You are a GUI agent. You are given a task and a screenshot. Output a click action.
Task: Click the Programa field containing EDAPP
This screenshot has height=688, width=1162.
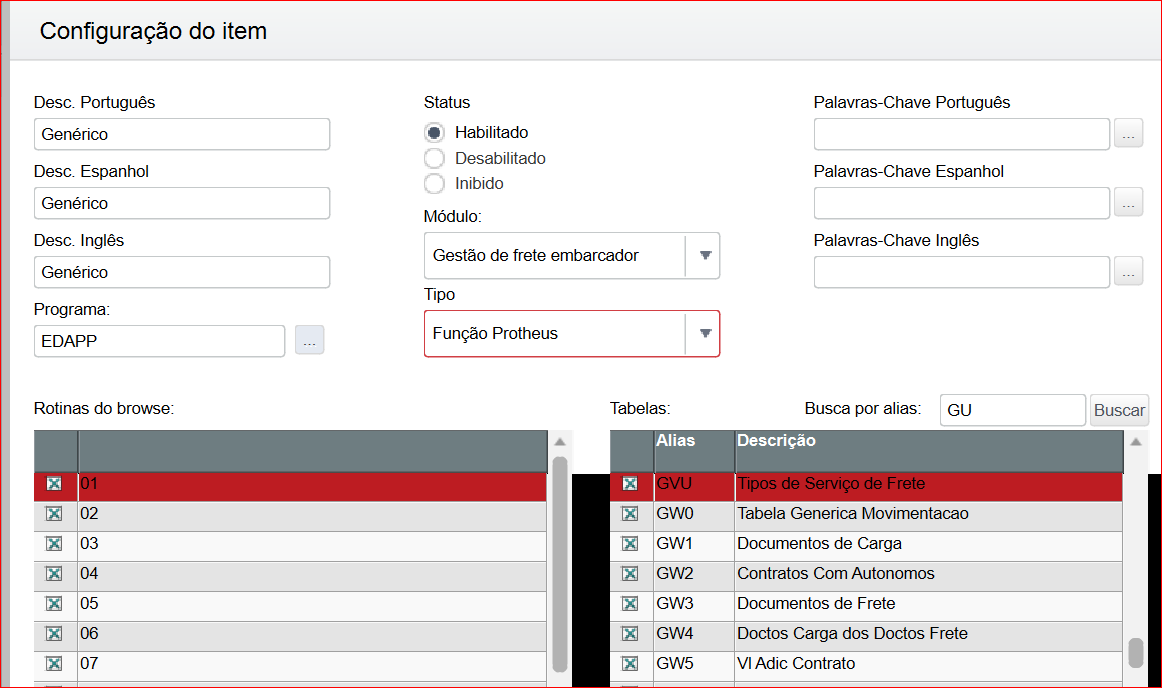[x=159, y=341]
